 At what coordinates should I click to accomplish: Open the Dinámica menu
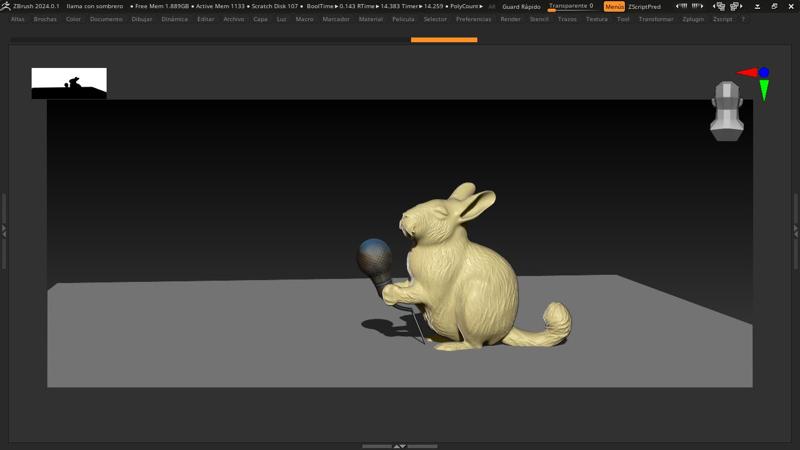pyautogui.click(x=174, y=19)
